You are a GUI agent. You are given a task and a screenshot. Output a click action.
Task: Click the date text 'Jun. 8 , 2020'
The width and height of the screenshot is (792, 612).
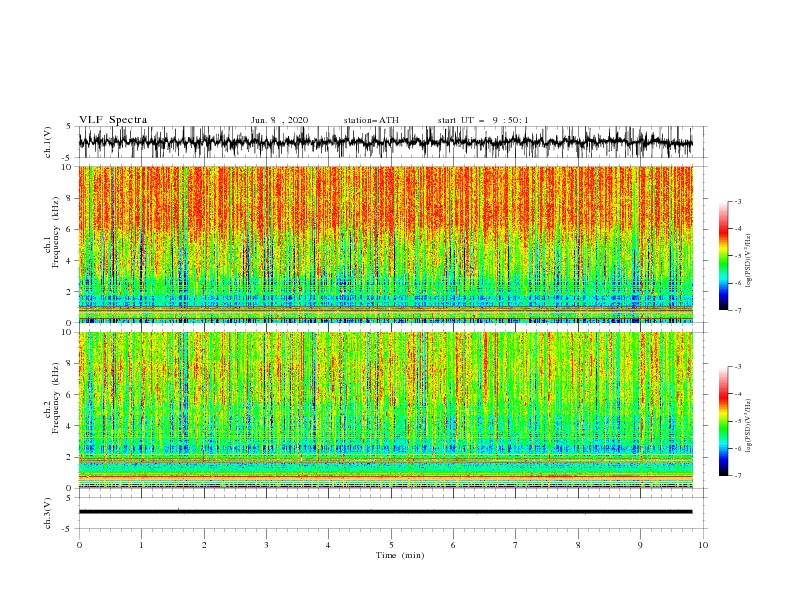click(x=279, y=120)
